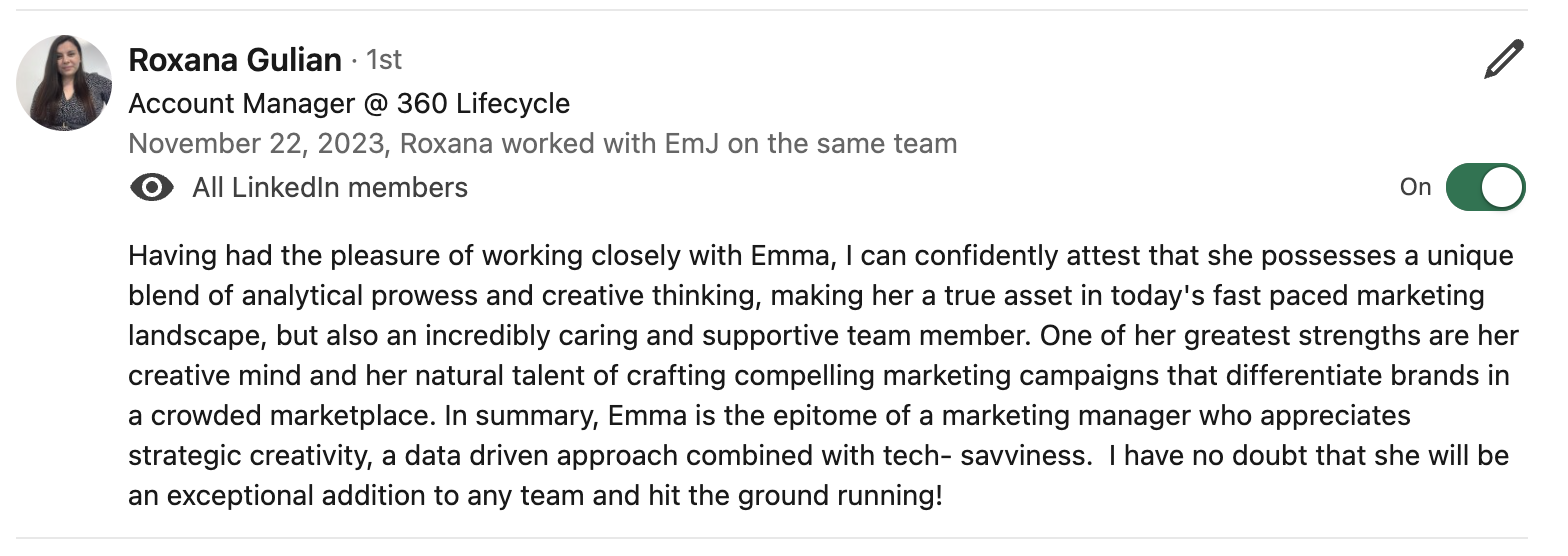Image resolution: width=1568 pixels, height=556 pixels.
Task: Click the 1st degree connection badge
Action: [x=384, y=60]
